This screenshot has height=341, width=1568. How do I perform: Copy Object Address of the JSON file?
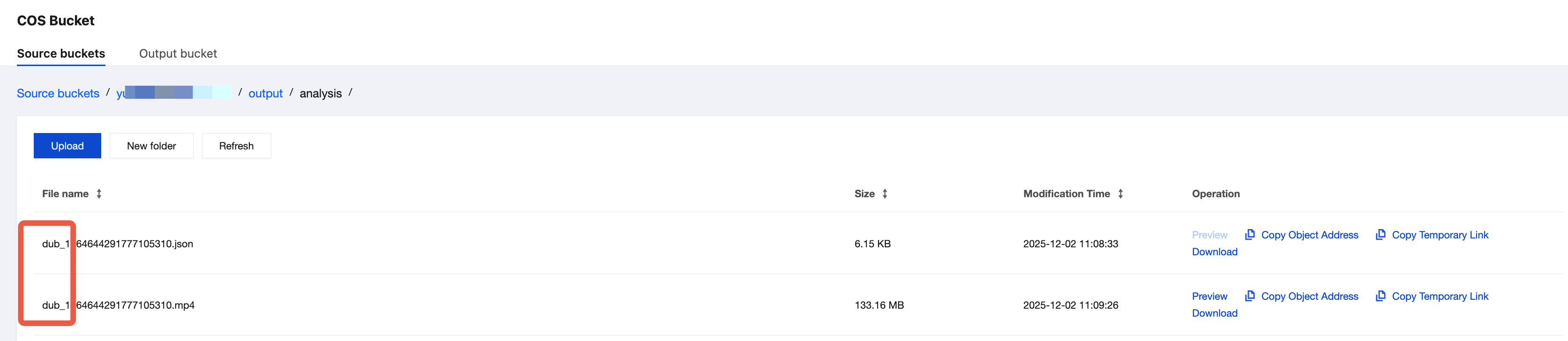click(1309, 235)
